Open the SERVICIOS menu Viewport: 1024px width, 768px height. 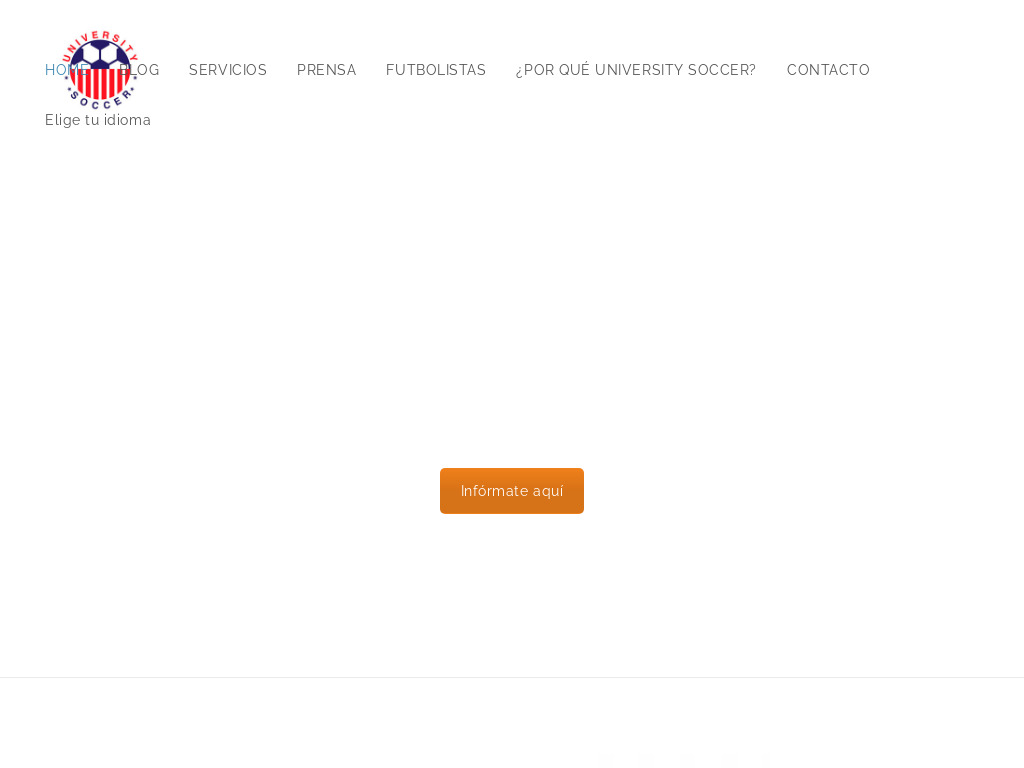click(228, 71)
